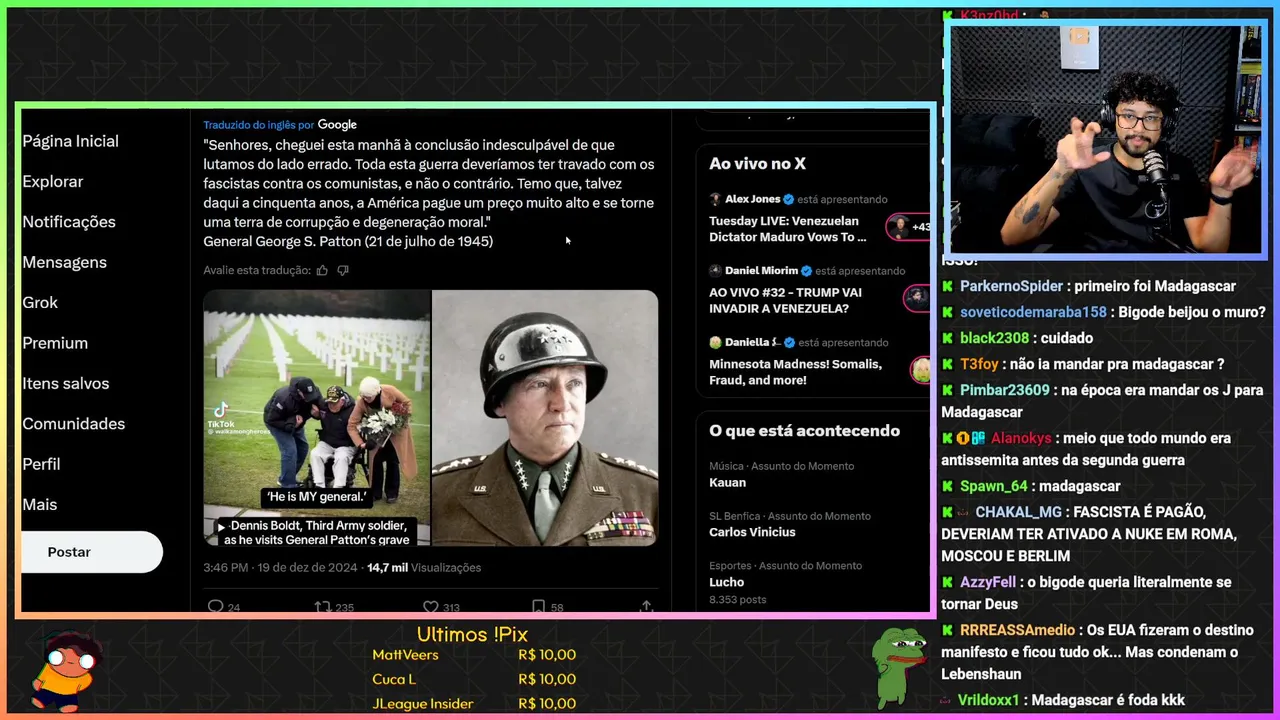The height and width of the screenshot is (720, 1280).
Task: Click chat username Alanokys
Action: pyautogui.click(x=1021, y=438)
